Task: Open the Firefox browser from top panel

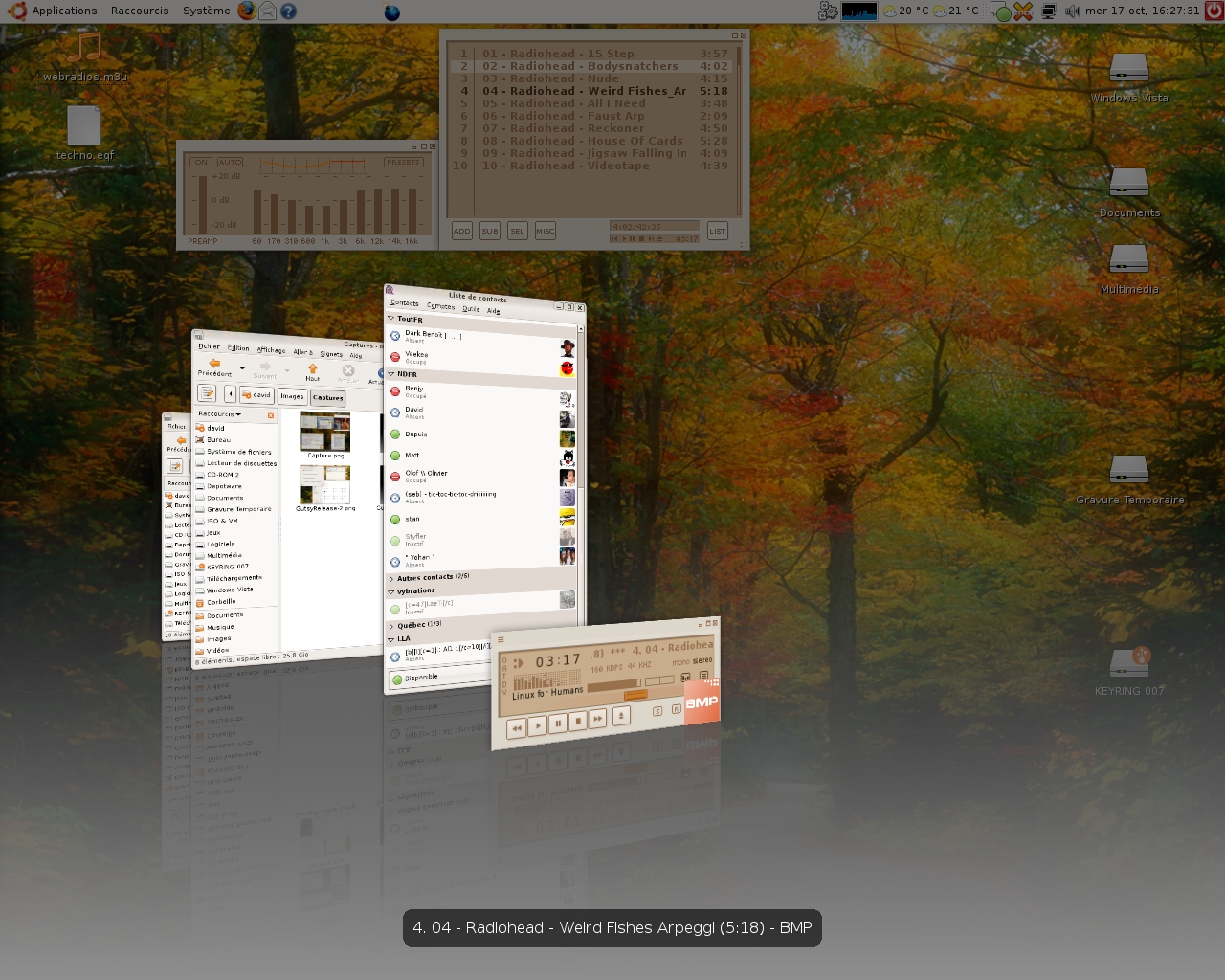Action: (247, 11)
